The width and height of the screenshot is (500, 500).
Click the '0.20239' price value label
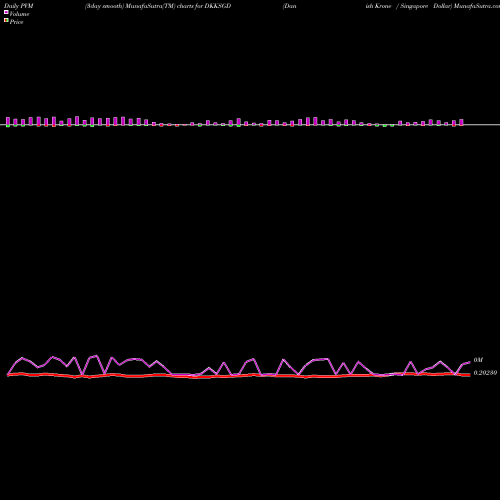485,373
